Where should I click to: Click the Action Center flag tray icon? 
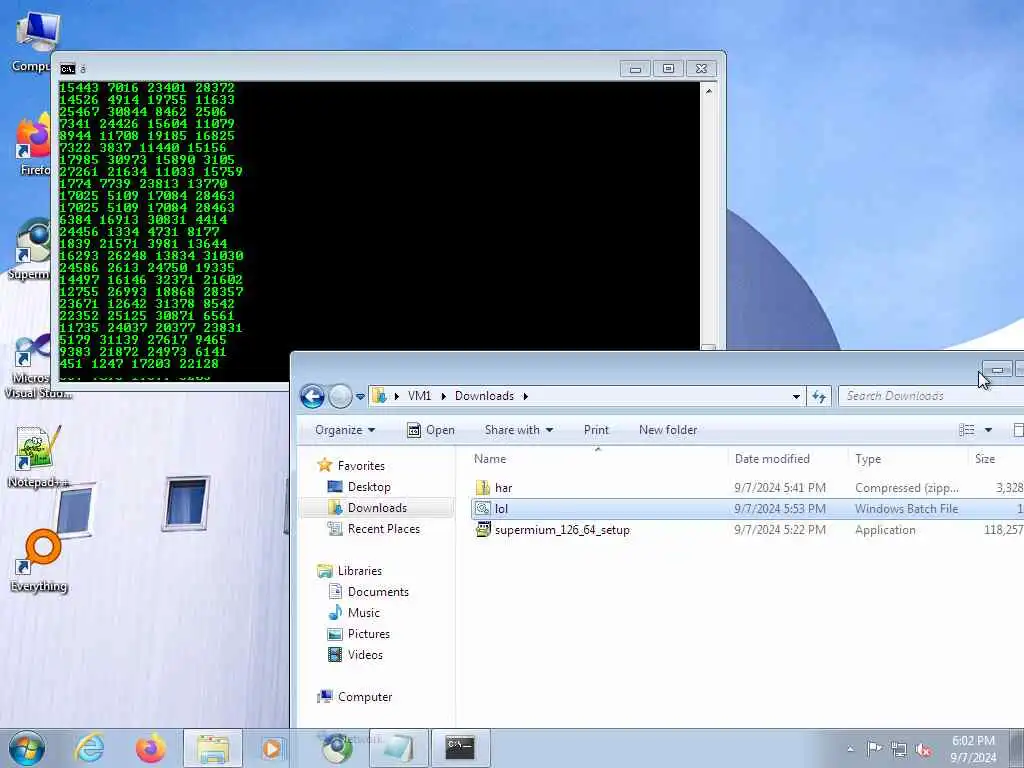[874, 748]
